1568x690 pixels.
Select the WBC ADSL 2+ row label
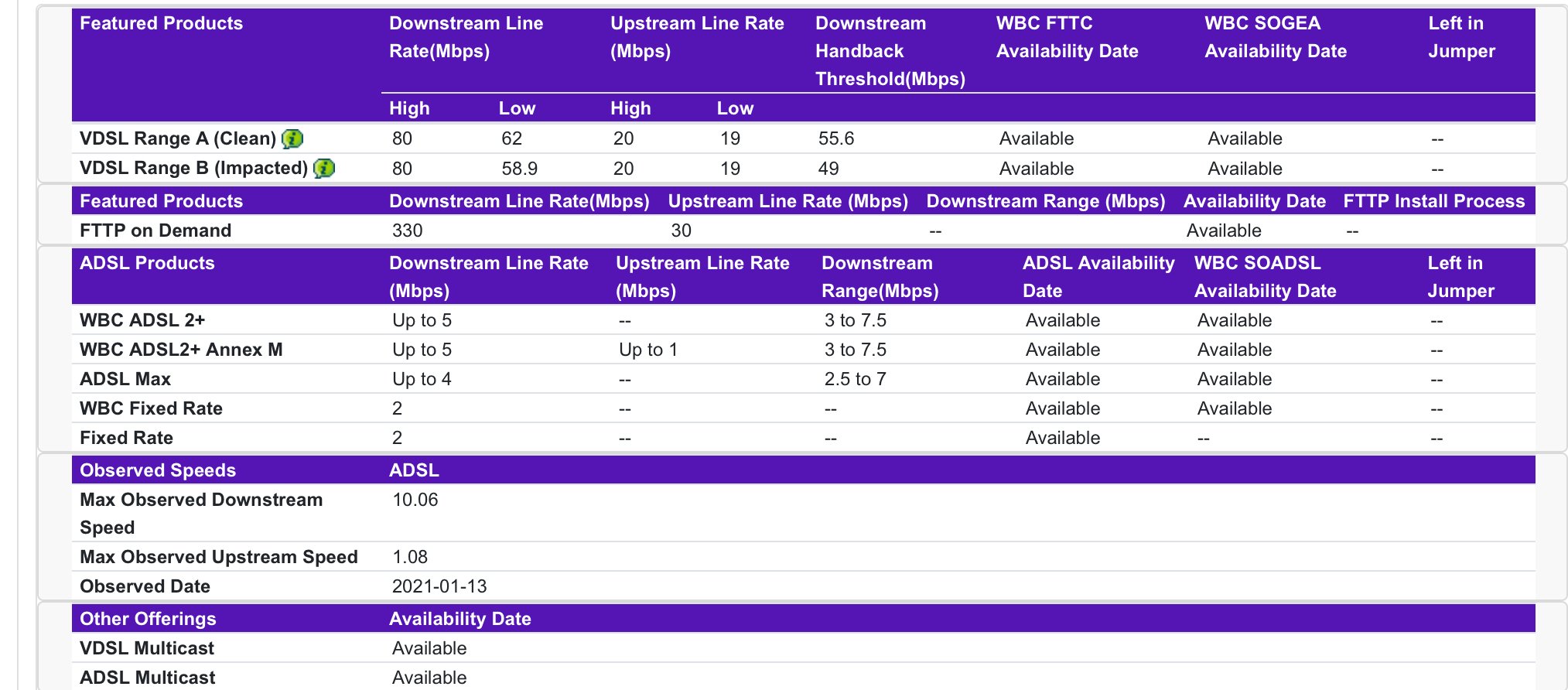(142, 320)
